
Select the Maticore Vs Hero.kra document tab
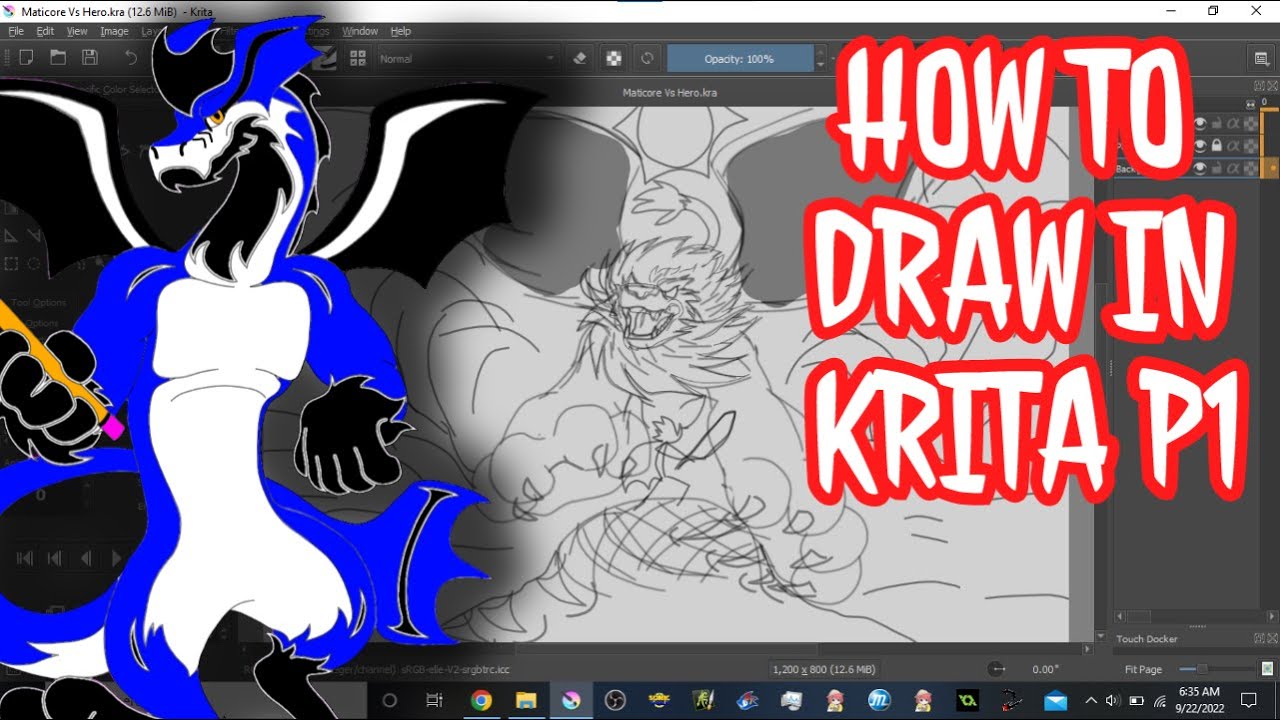point(669,92)
